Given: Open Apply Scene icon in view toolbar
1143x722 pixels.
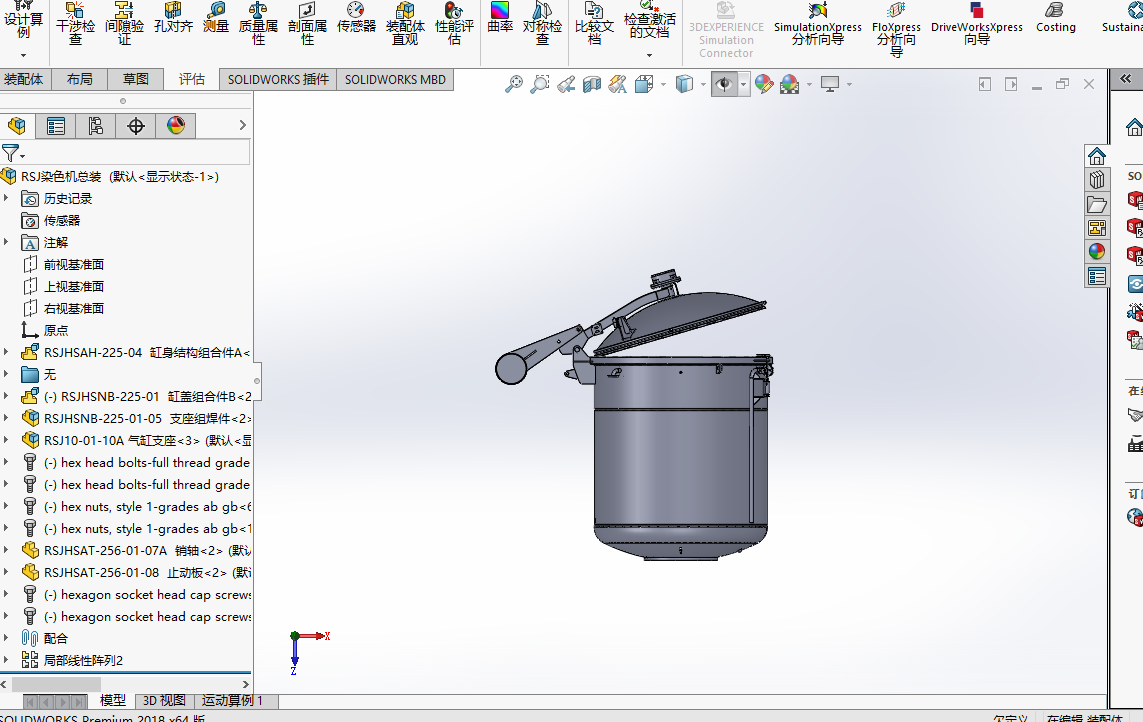Looking at the screenshot, I should pos(789,85).
